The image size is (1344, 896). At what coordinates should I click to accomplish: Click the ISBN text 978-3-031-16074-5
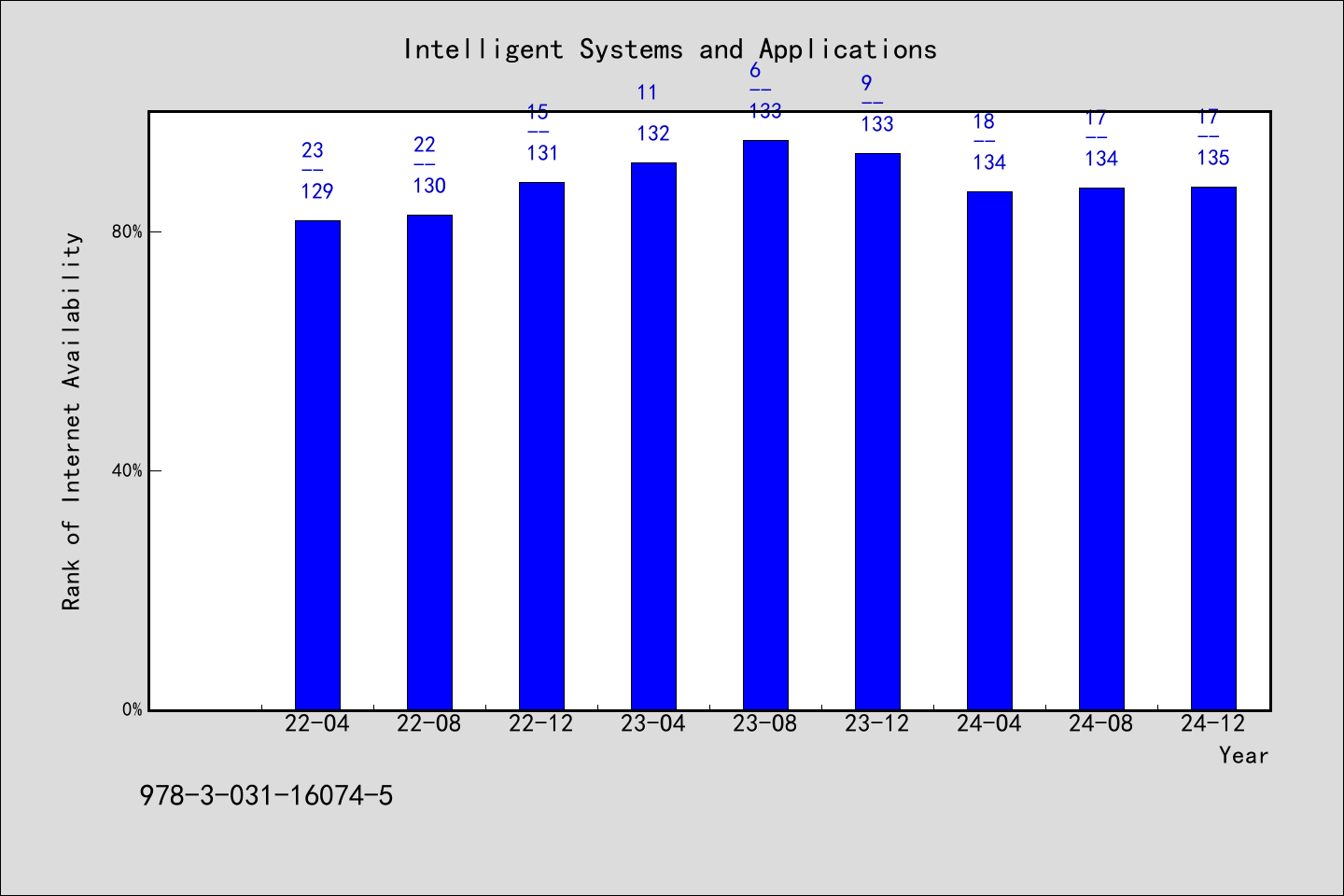click(x=266, y=796)
